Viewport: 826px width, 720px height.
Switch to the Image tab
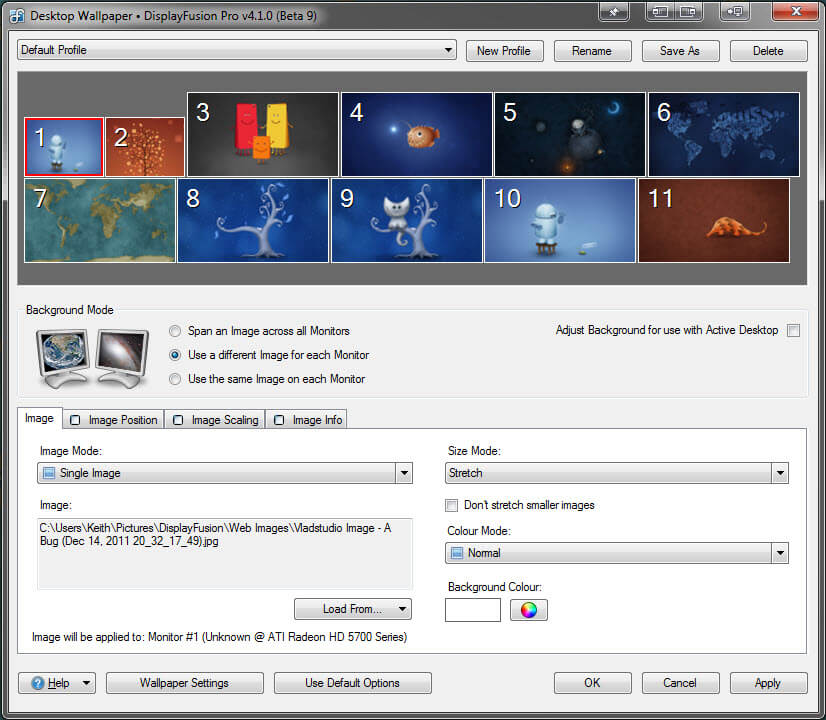[x=40, y=418]
